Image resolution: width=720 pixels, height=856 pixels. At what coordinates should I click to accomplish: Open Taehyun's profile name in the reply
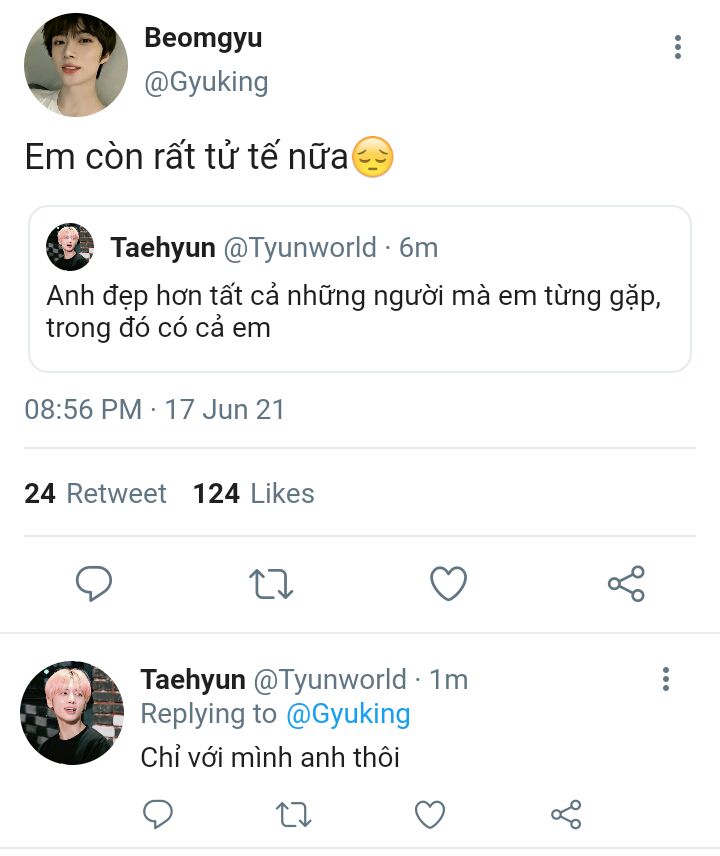[x=193, y=680]
